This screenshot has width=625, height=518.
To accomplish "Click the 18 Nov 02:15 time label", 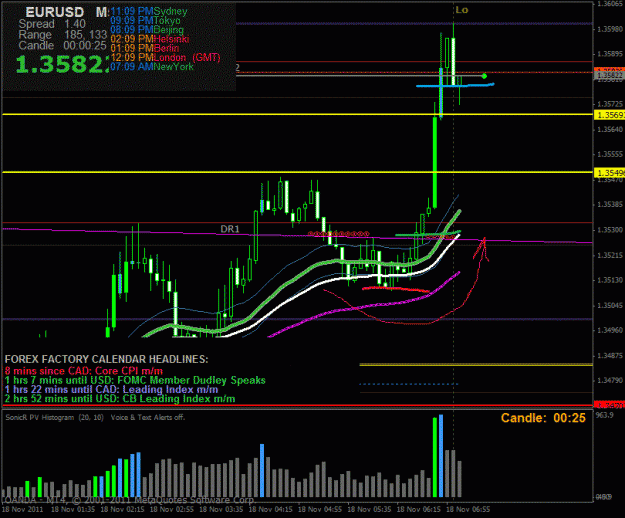I will 122,509.
